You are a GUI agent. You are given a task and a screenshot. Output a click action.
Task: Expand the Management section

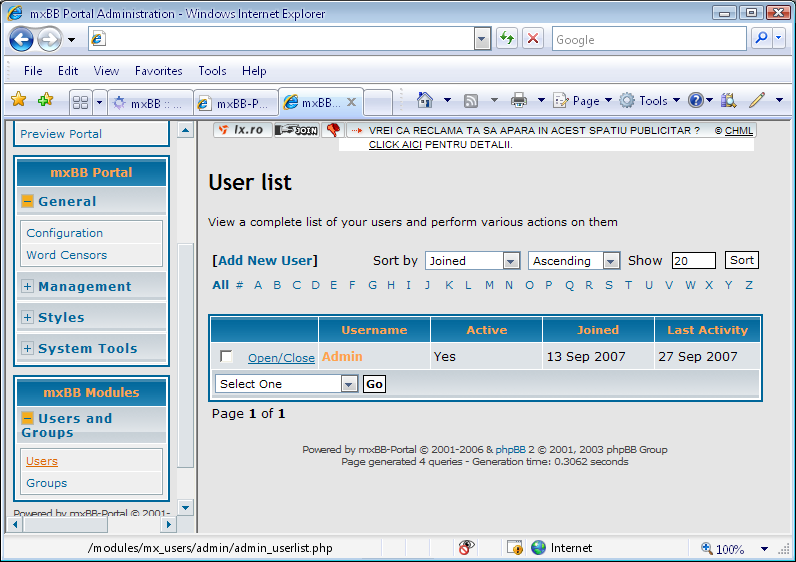28,287
